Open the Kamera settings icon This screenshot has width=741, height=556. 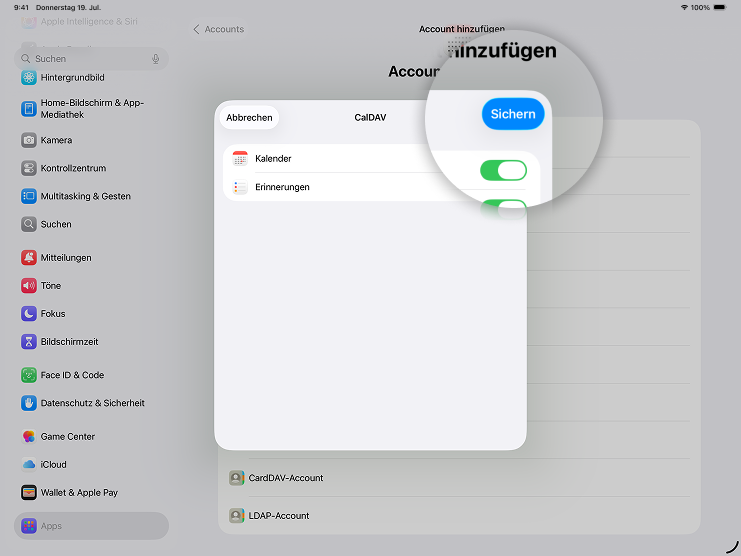click(29, 140)
